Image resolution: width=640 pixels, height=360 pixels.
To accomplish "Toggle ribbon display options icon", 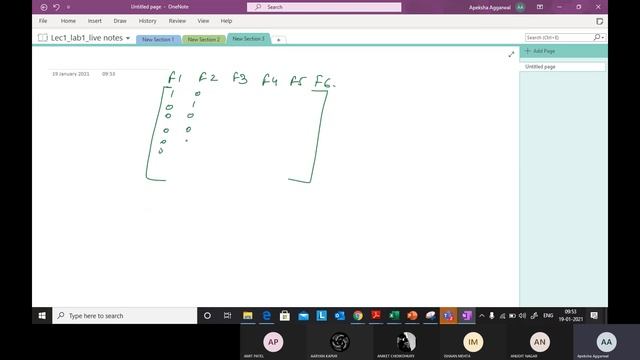I will 540,7.
